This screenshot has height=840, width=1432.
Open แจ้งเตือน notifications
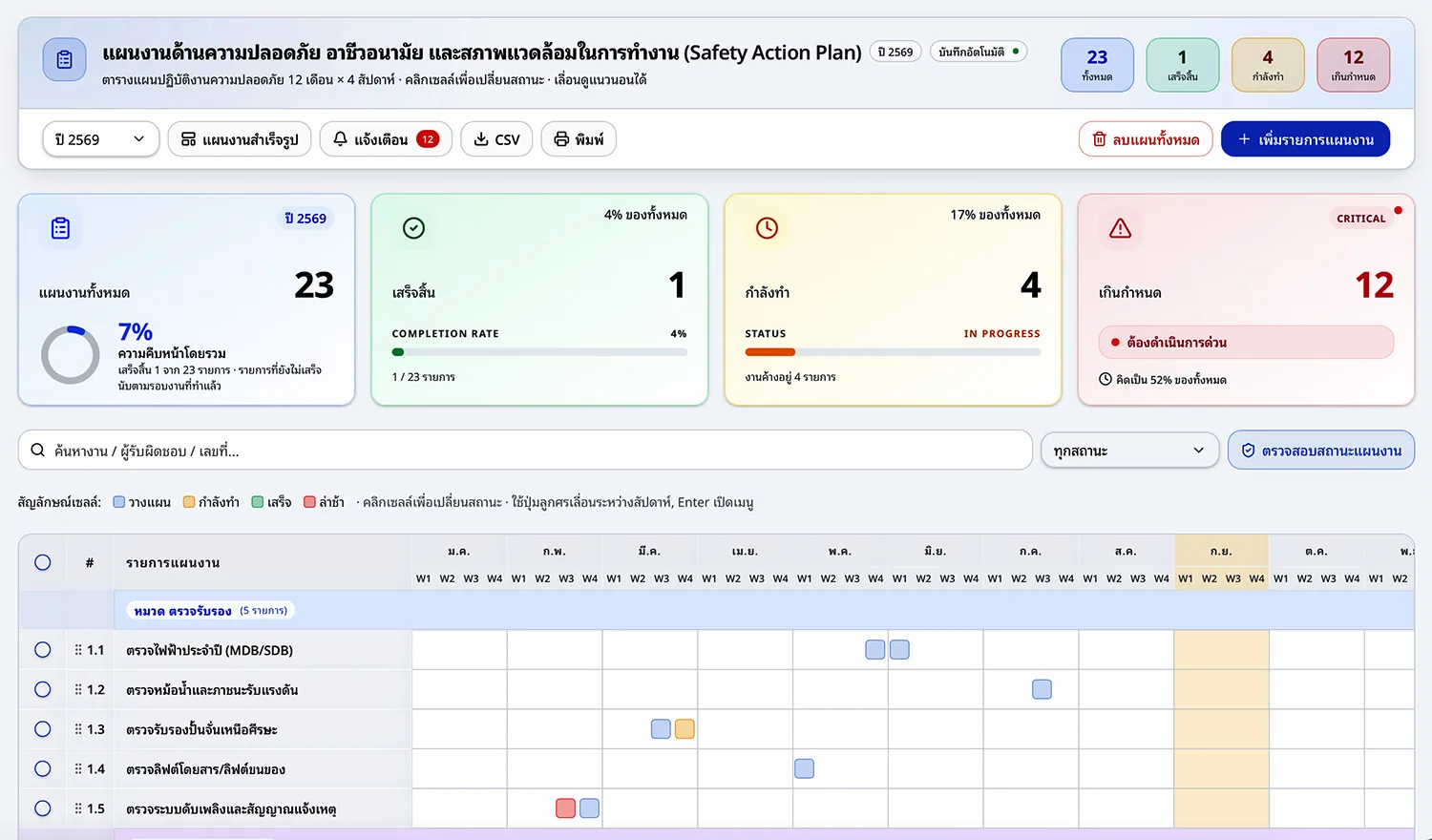tap(386, 139)
